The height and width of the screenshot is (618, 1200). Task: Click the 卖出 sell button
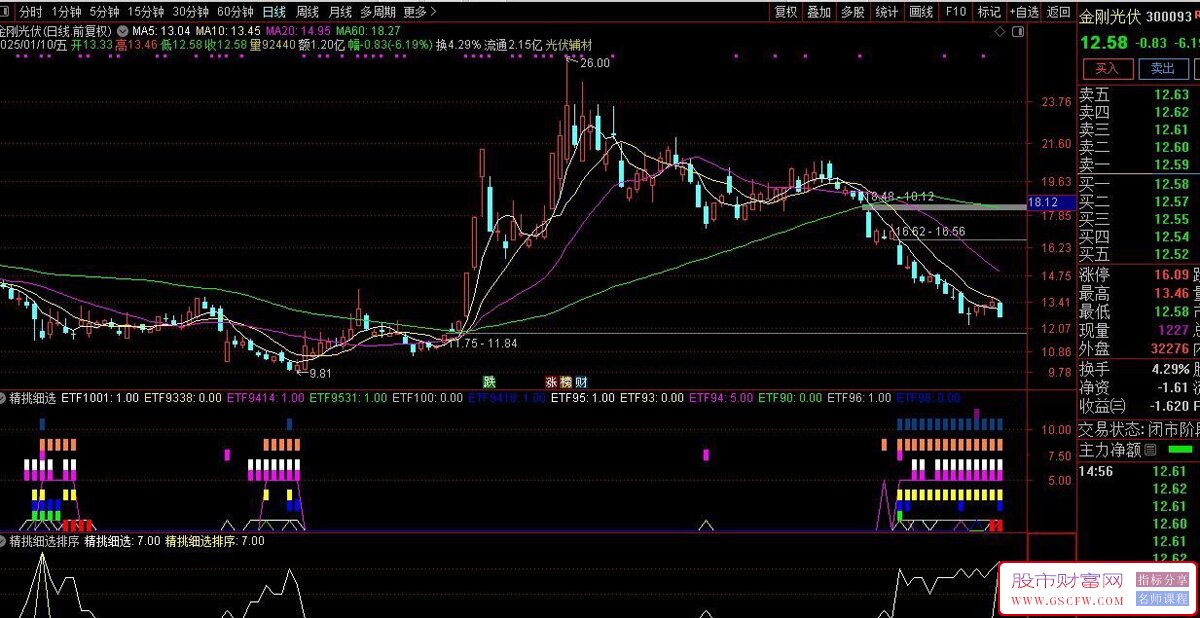click(x=1162, y=69)
